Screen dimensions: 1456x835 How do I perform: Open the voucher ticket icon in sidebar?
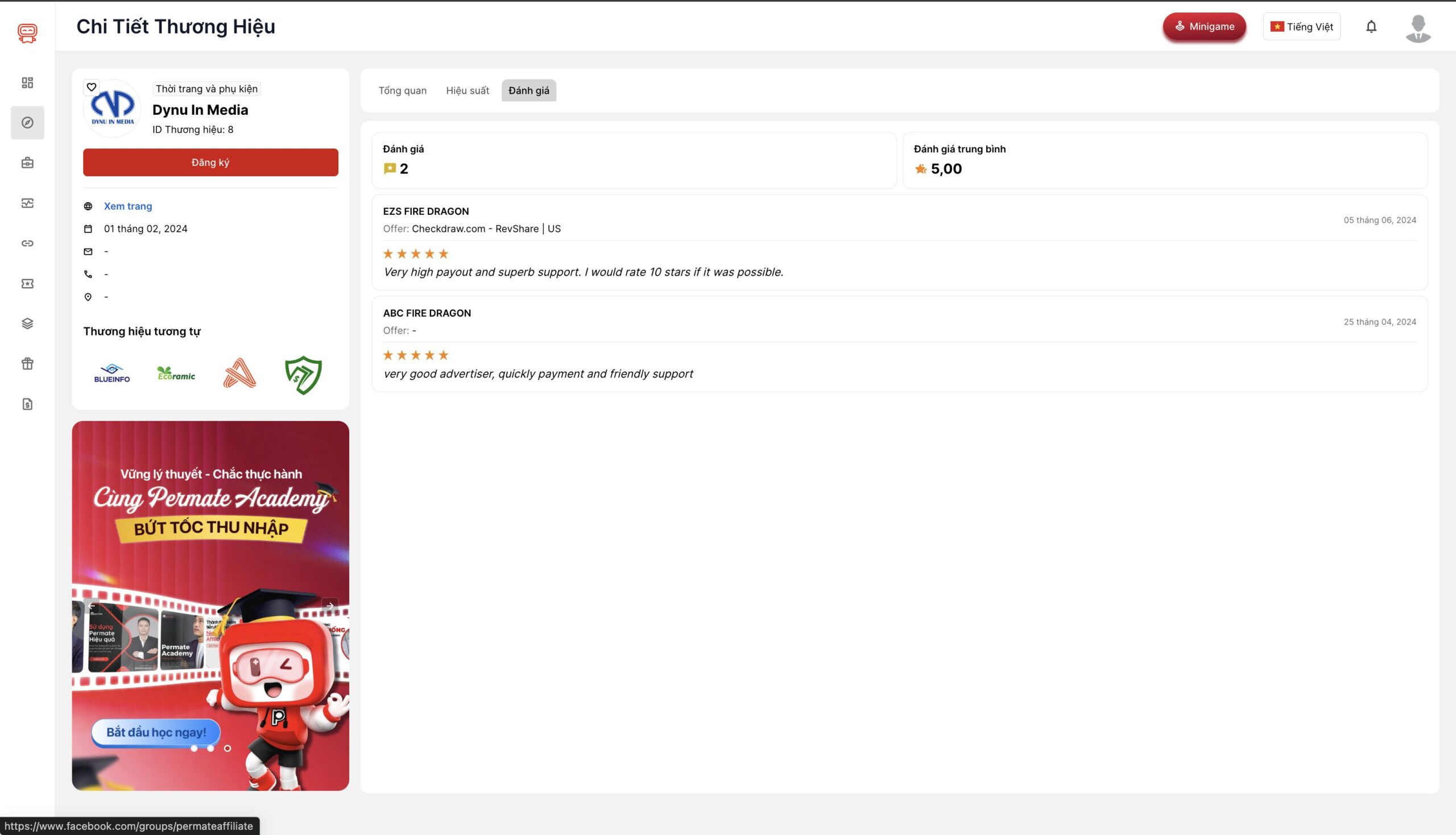(27, 283)
